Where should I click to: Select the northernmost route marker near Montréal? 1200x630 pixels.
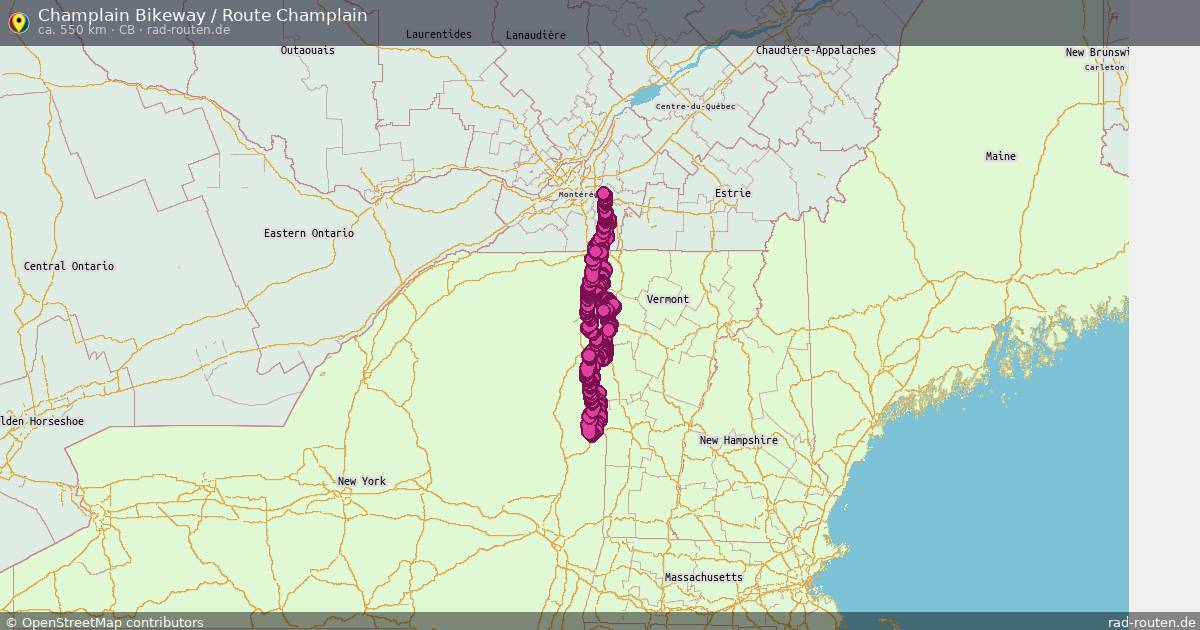(x=601, y=195)
